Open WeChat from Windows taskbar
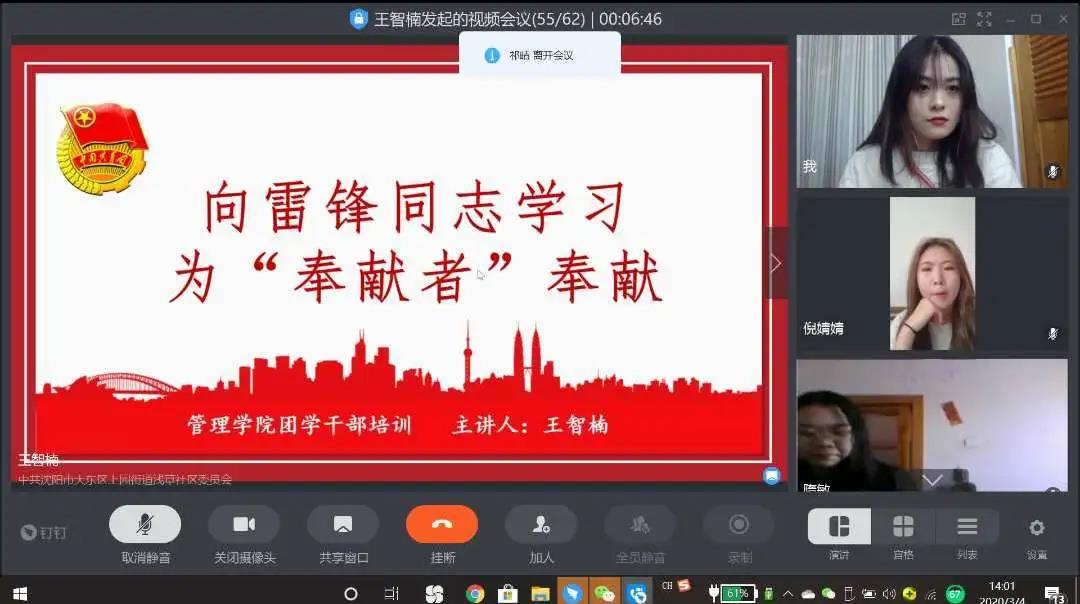Image resolution: width=1080 pixels, height=604 pixels. pyautogui.click(x=604, y=593)
